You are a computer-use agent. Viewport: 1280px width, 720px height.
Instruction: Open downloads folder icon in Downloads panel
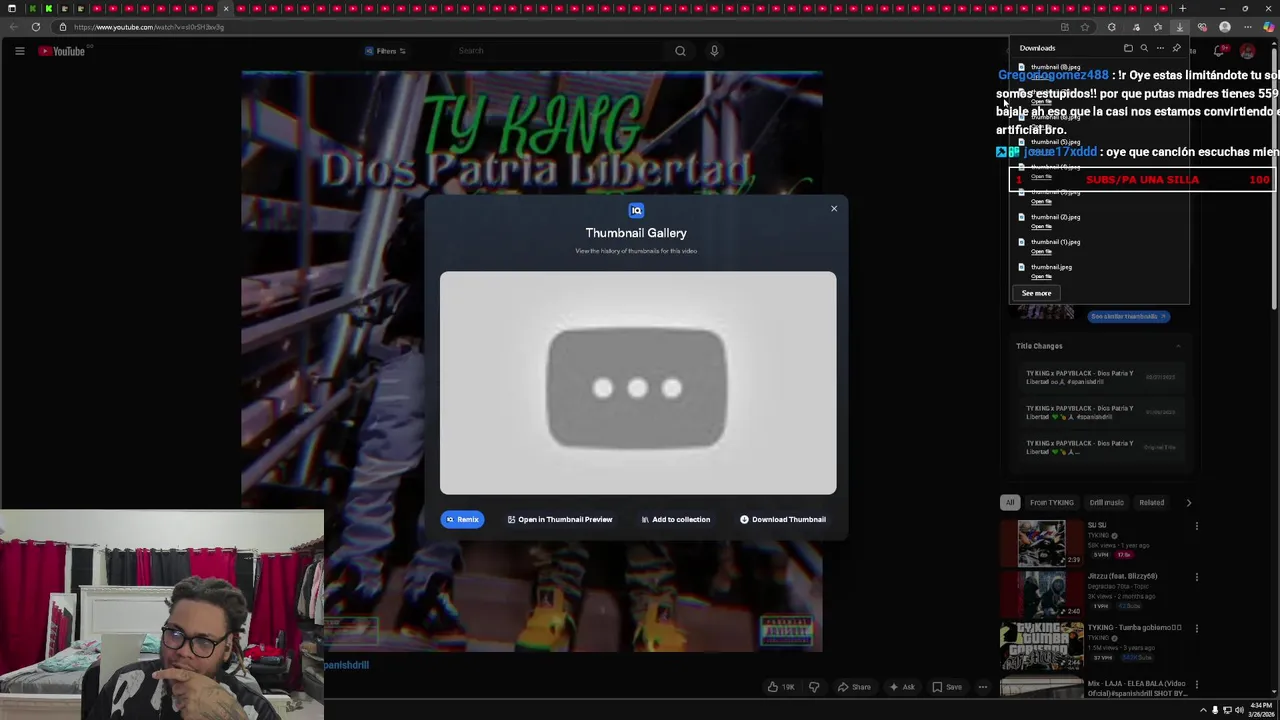coord(1128,48)
